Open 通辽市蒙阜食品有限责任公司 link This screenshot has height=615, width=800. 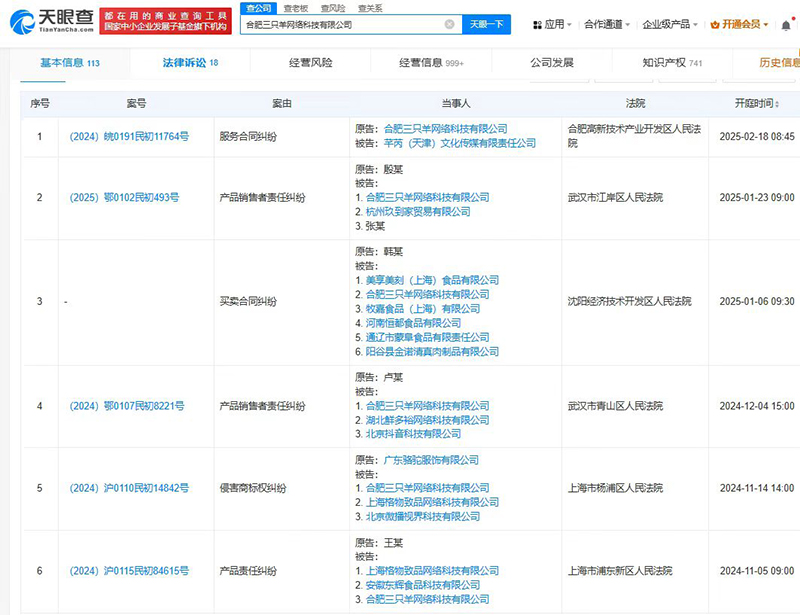tap(428, 337)
